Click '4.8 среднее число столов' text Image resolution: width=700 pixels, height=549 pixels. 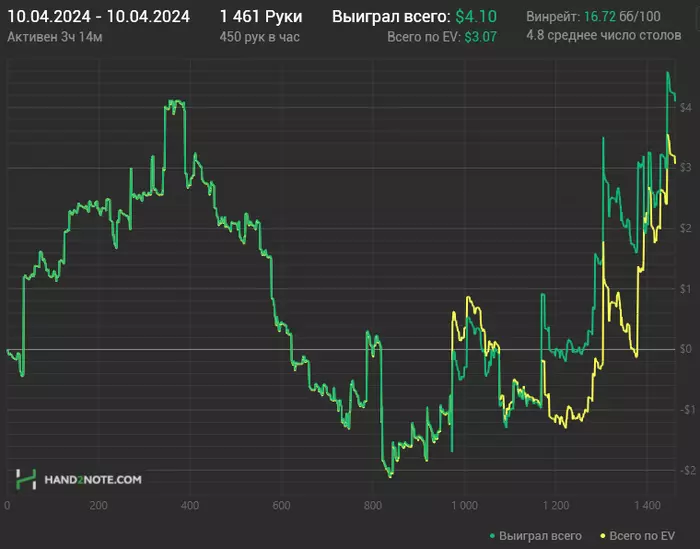coord(604,35)
